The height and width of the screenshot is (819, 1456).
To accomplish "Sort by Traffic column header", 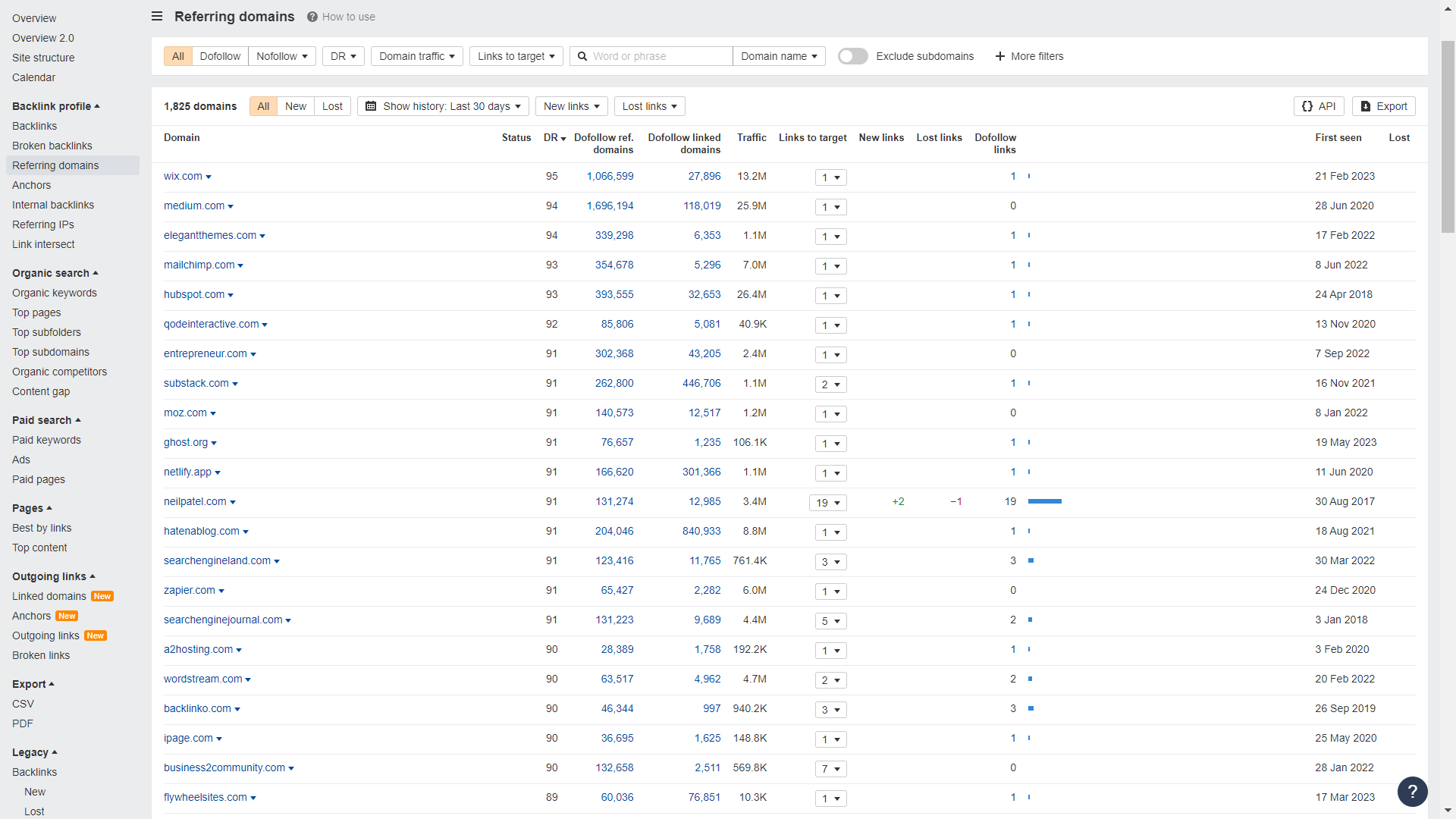I will coord(752,137).
